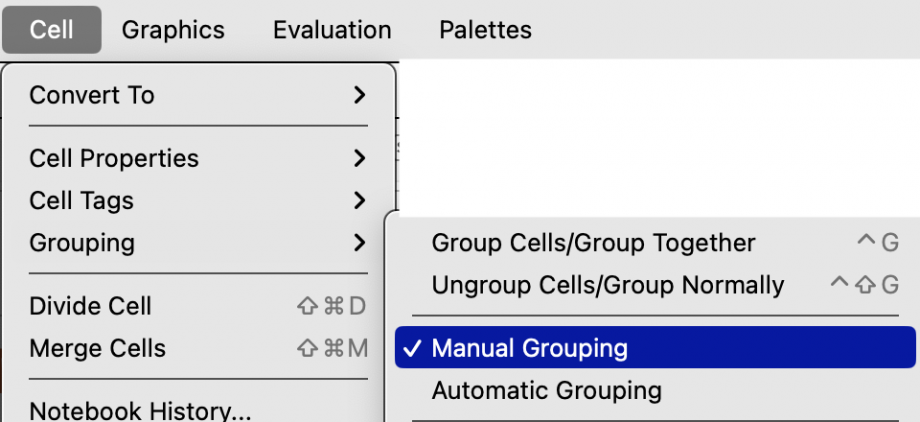Click the Grouping submenu chevron arrow
The height and width of the screenshot is (422, 920).
(x=360, y=242)
